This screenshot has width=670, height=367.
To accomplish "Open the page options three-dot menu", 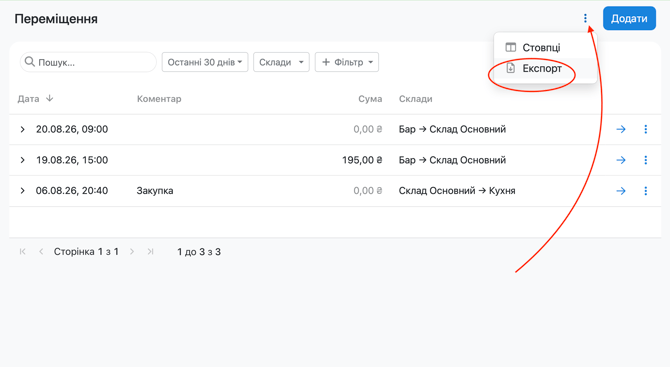I will coord(585,18).
